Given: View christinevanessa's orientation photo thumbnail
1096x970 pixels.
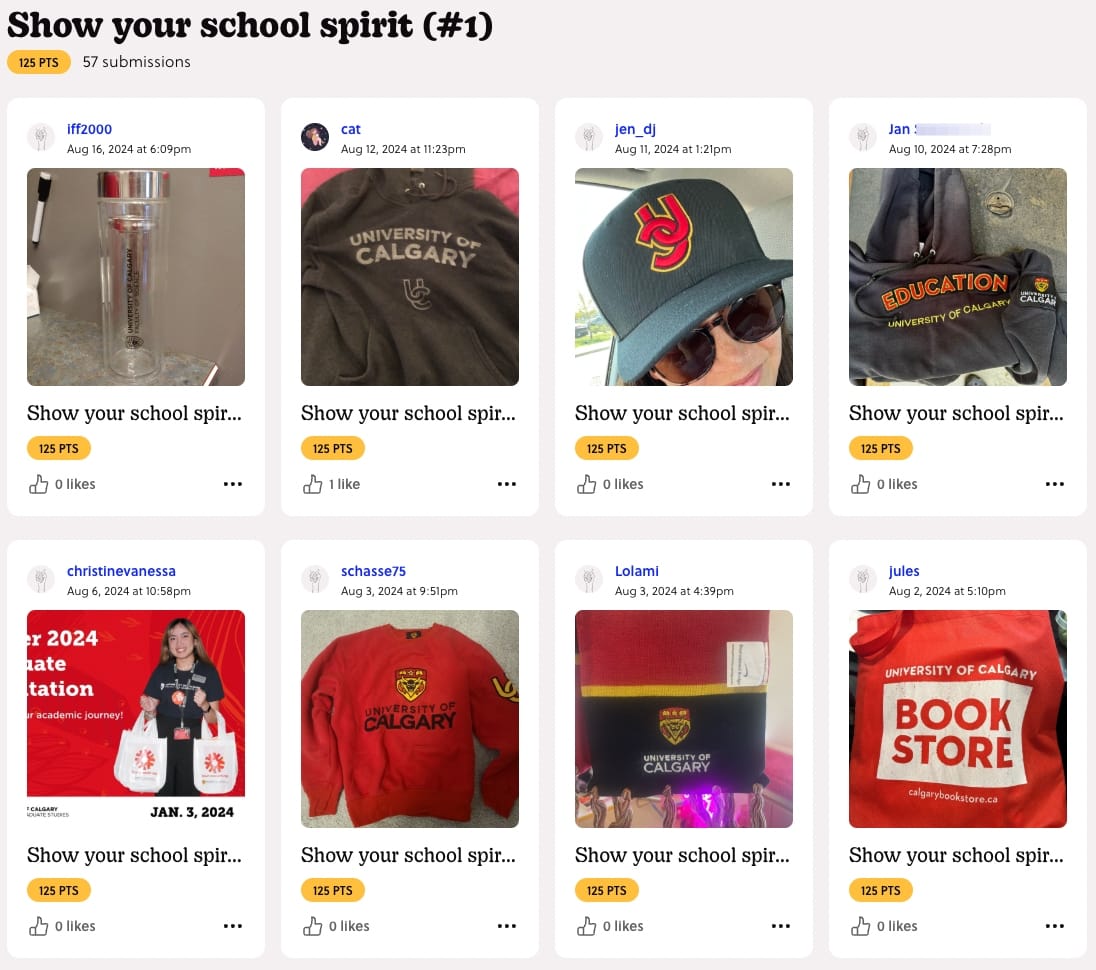Looking at the screenshot, I should coord(135,718).
